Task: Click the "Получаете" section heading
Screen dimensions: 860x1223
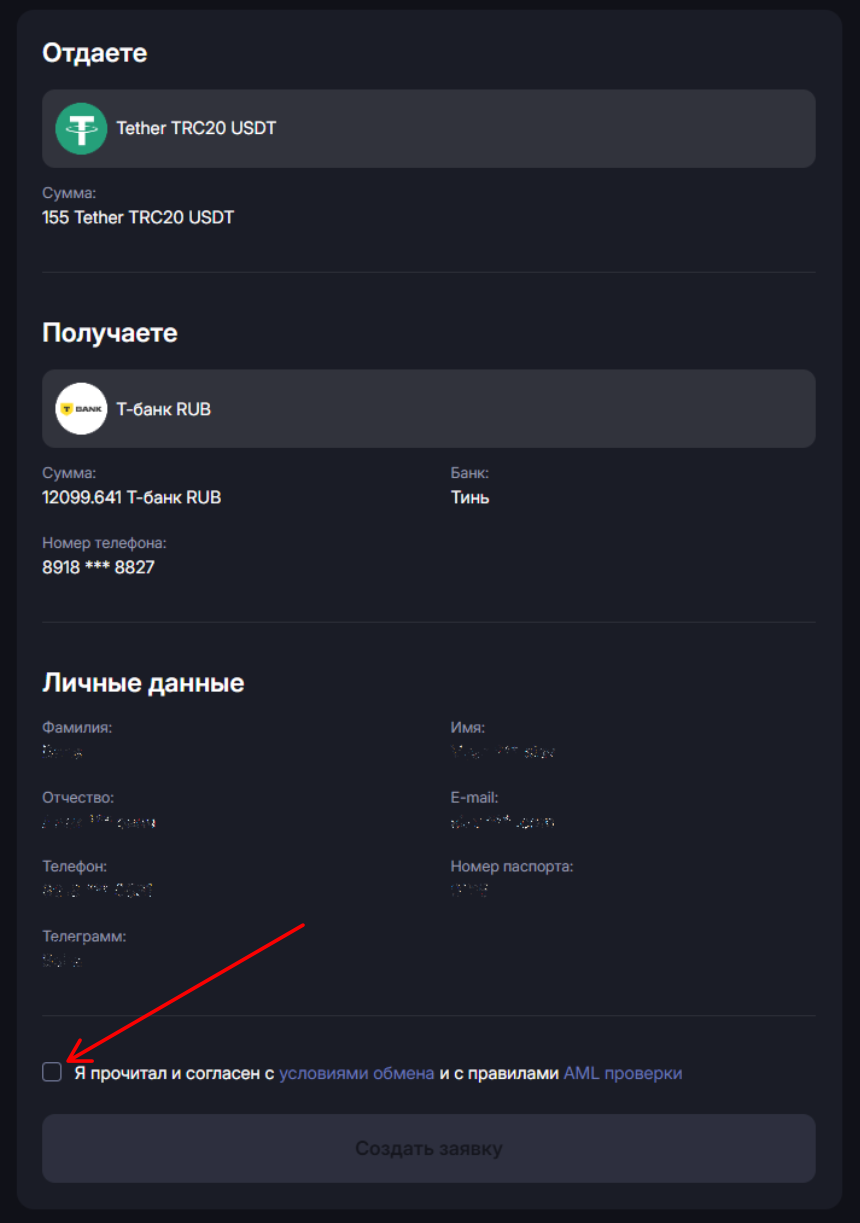Action: [x=110, y=333]
